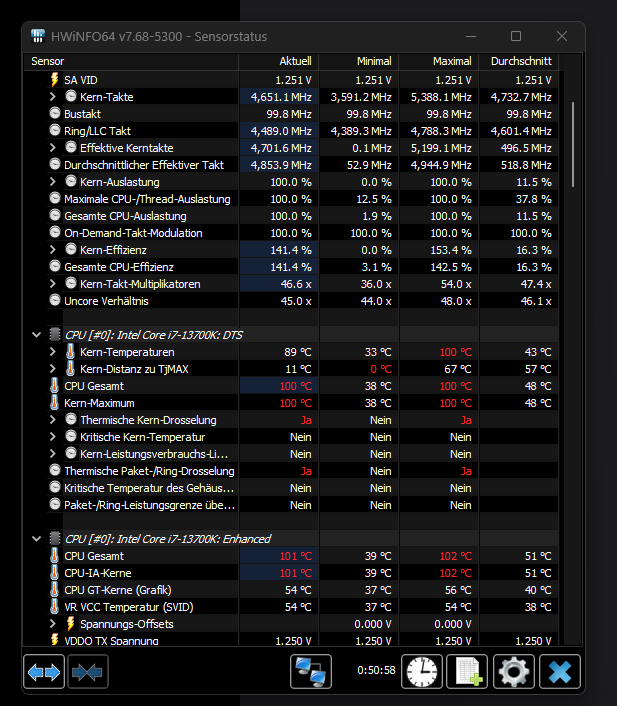Image resolution: width=617 pixels, height=706 pixels.
Task: Maximize the HWiNFO64 Sensorstatus window
Action: [x=516, y=36]
